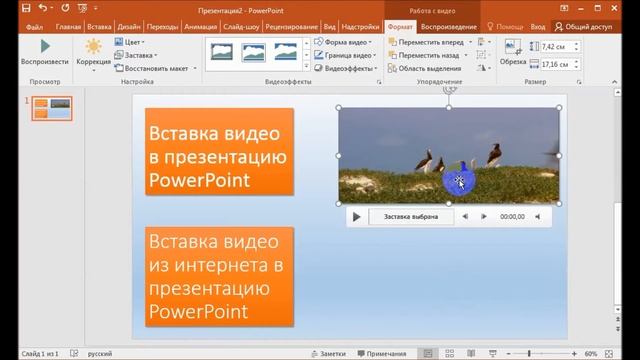Switch to the Анимация tab
The width and height of the screenshot is (640, 360).
click(200, 27)
